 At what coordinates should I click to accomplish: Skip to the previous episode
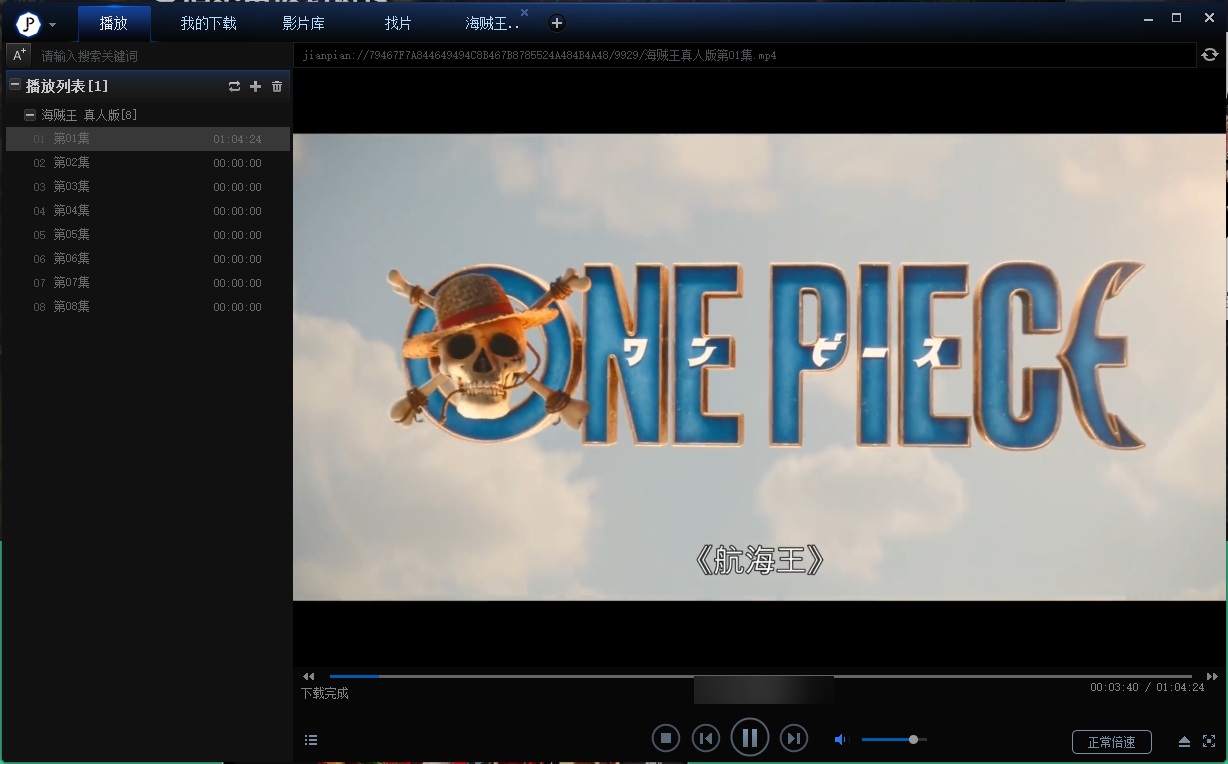pos(706,739)
